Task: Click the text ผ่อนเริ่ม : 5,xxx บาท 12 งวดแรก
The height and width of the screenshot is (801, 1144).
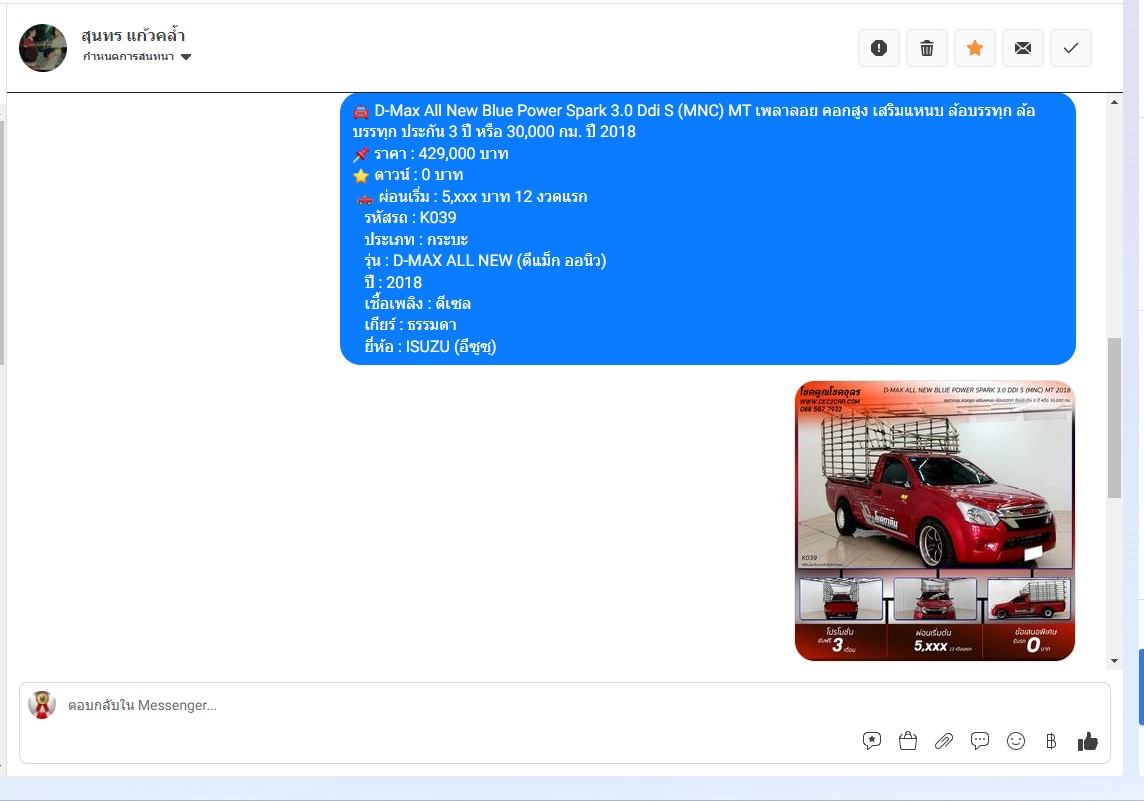Action: click(483, 196)
